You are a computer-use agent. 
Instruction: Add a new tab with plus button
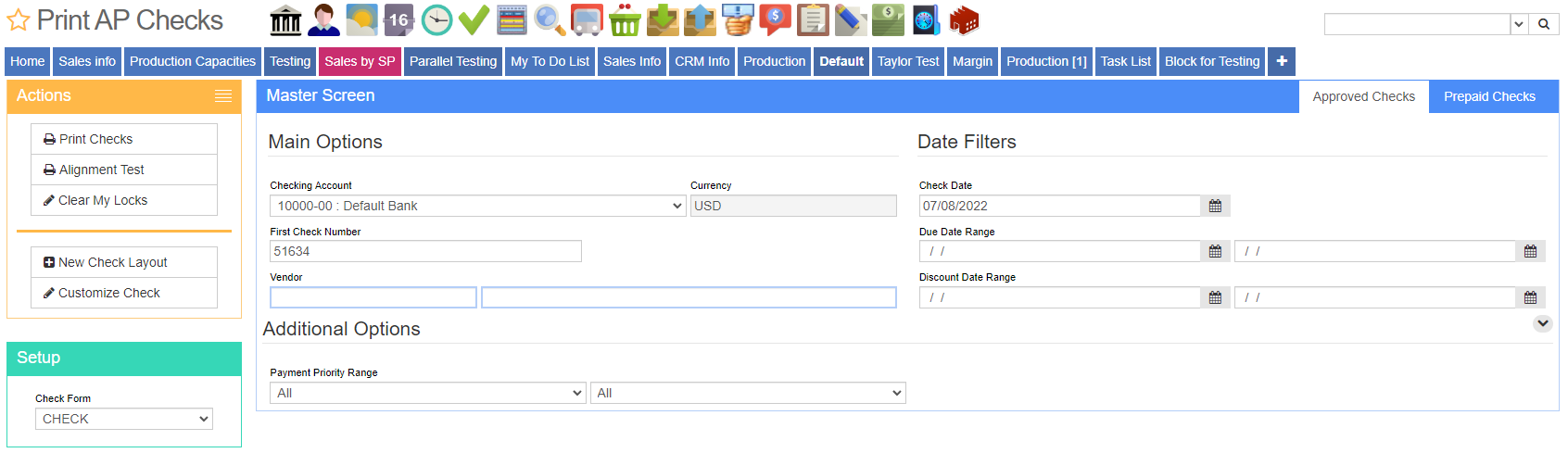(1281, 61)
